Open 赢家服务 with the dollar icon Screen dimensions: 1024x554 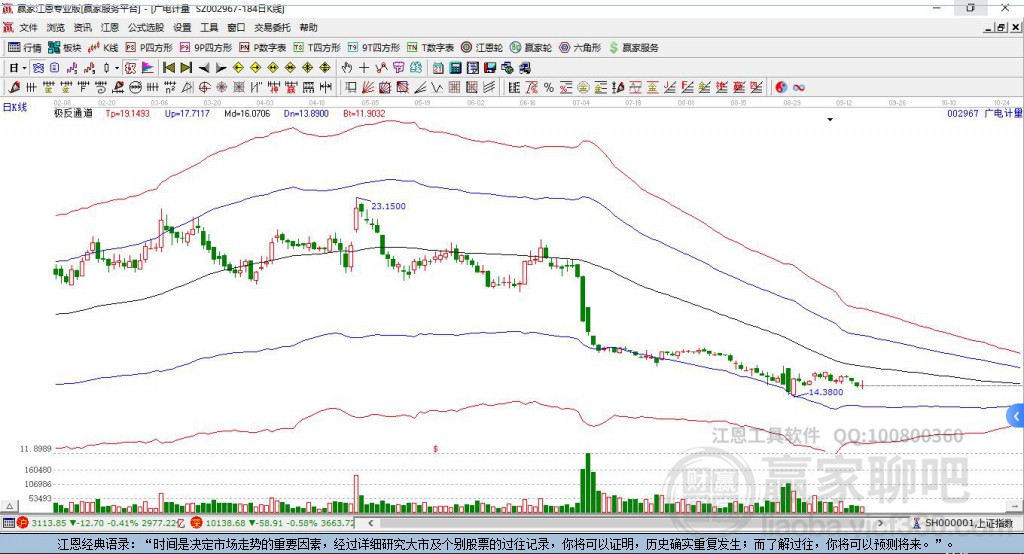634,48
